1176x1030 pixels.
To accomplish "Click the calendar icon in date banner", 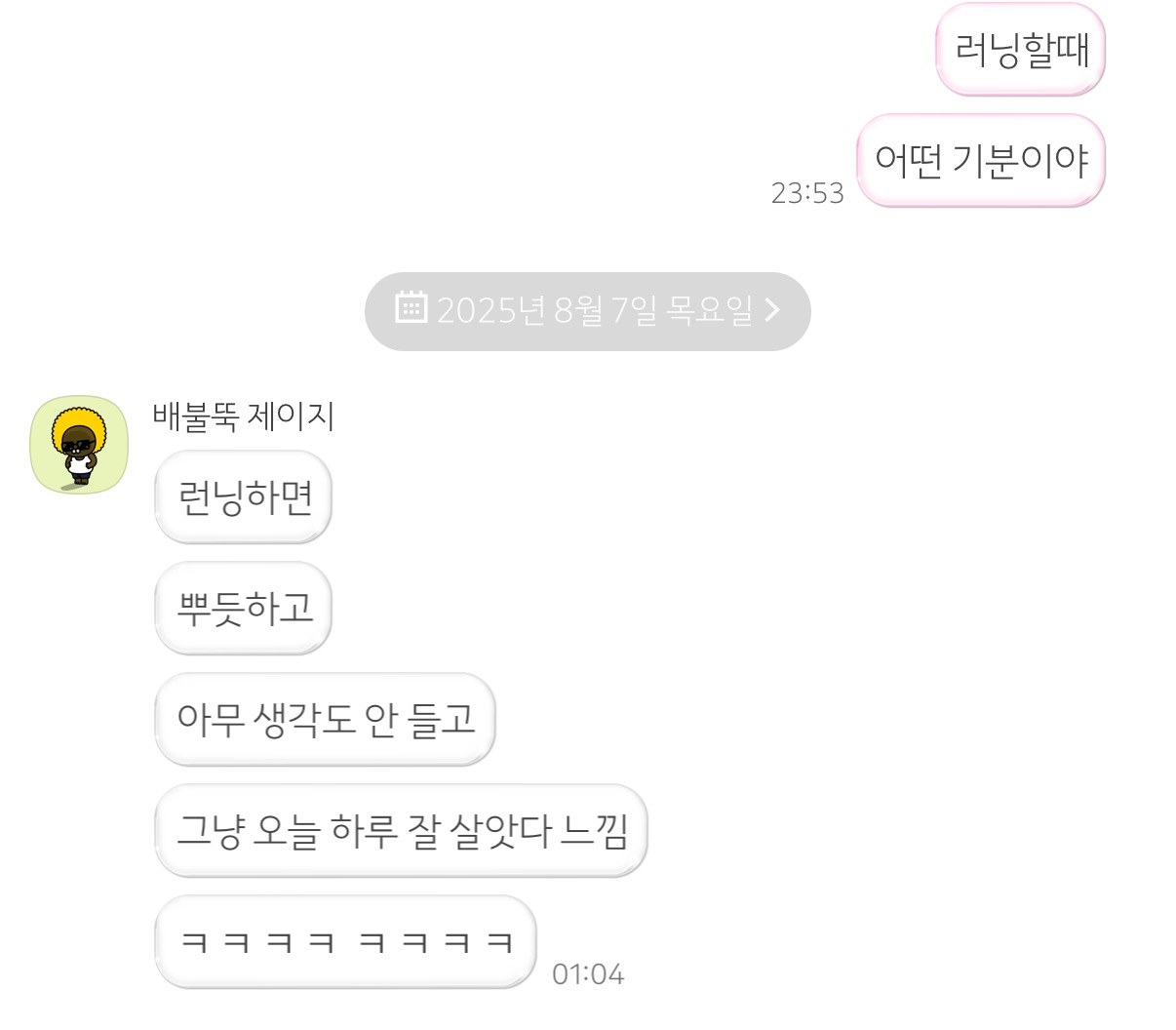I will coord(412,307).
